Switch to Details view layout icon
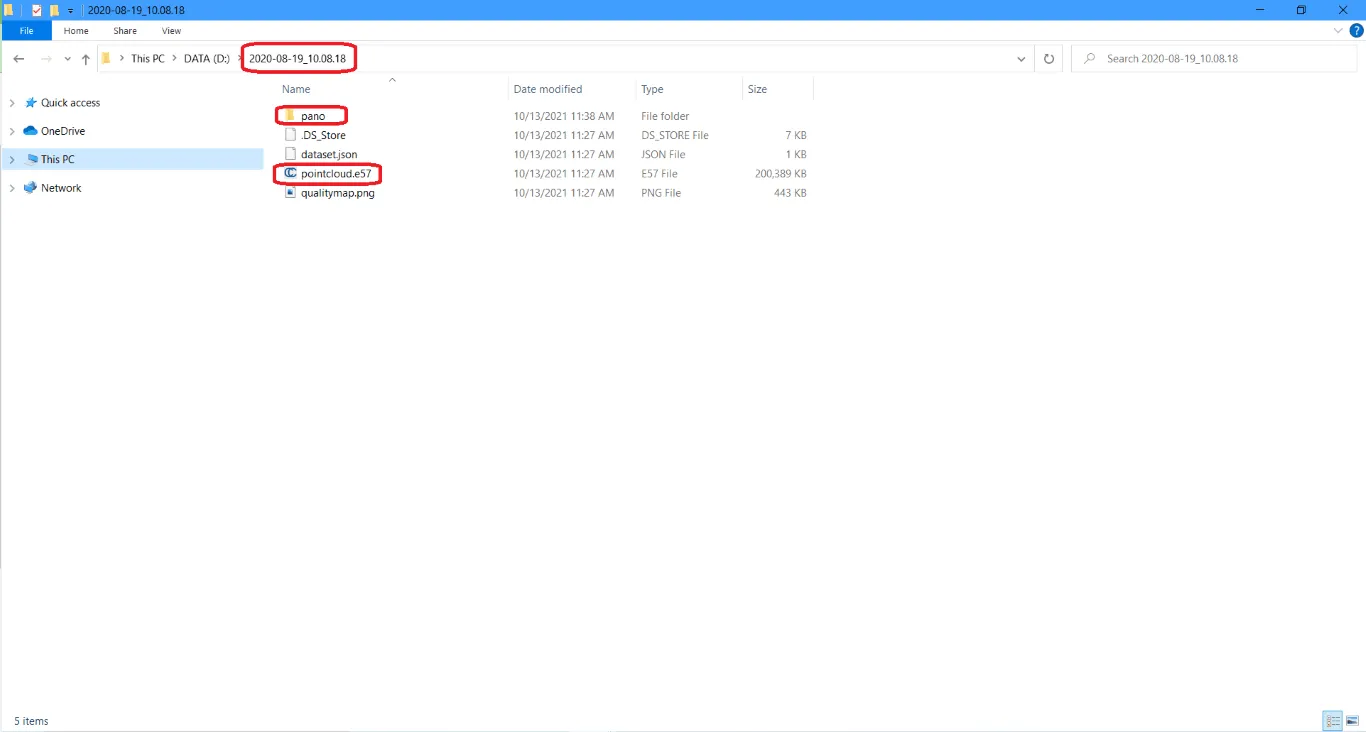Screen dimensions: 1366x732 [x=1332, y=721]
